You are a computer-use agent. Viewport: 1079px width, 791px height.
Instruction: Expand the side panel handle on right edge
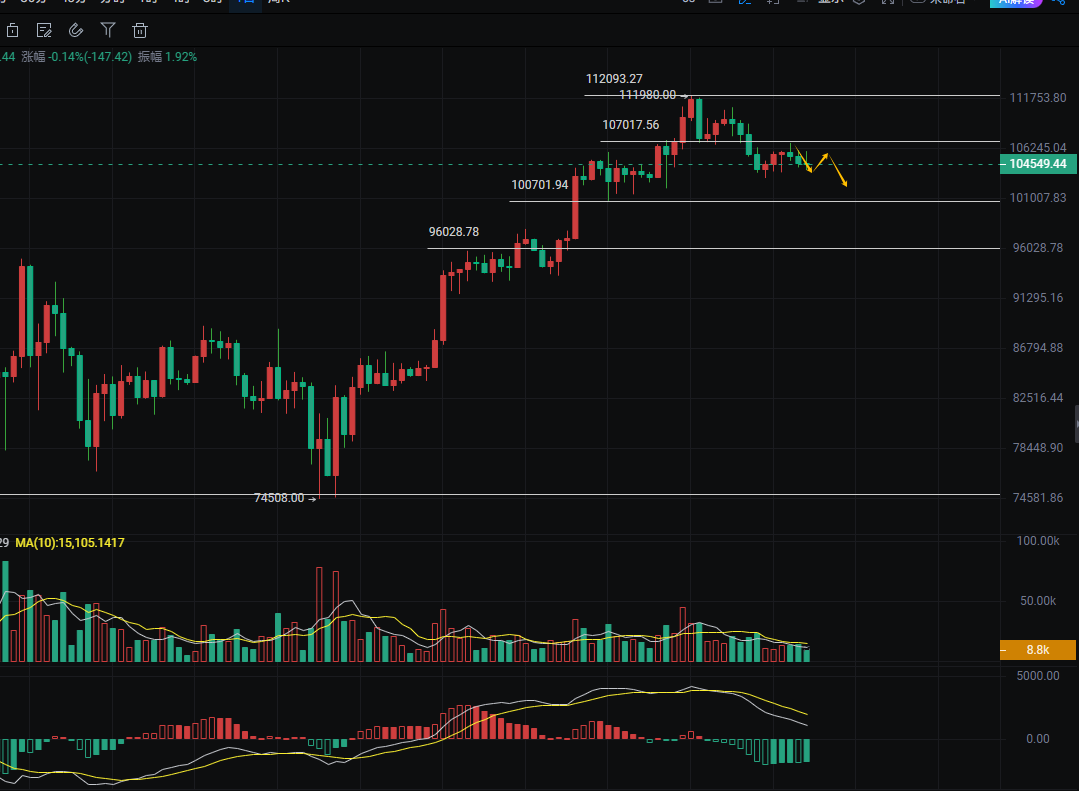[x=1076, y=424]
